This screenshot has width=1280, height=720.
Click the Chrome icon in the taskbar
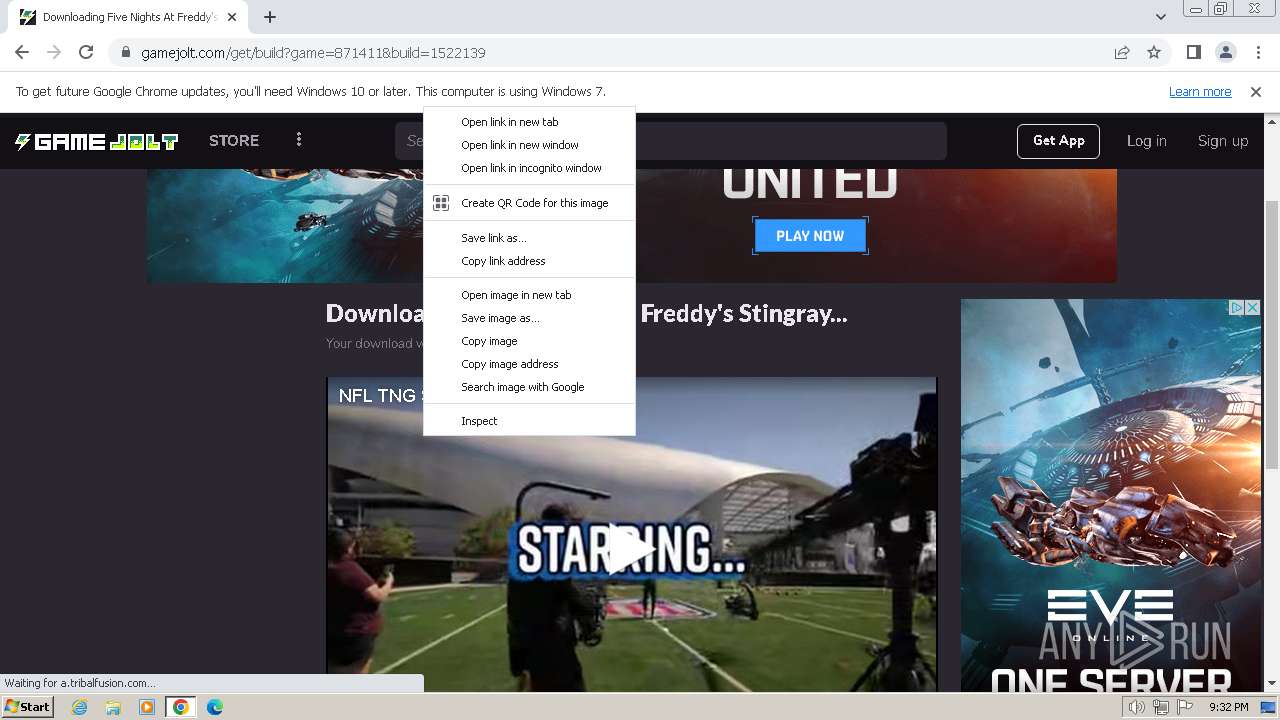(180, 707)
